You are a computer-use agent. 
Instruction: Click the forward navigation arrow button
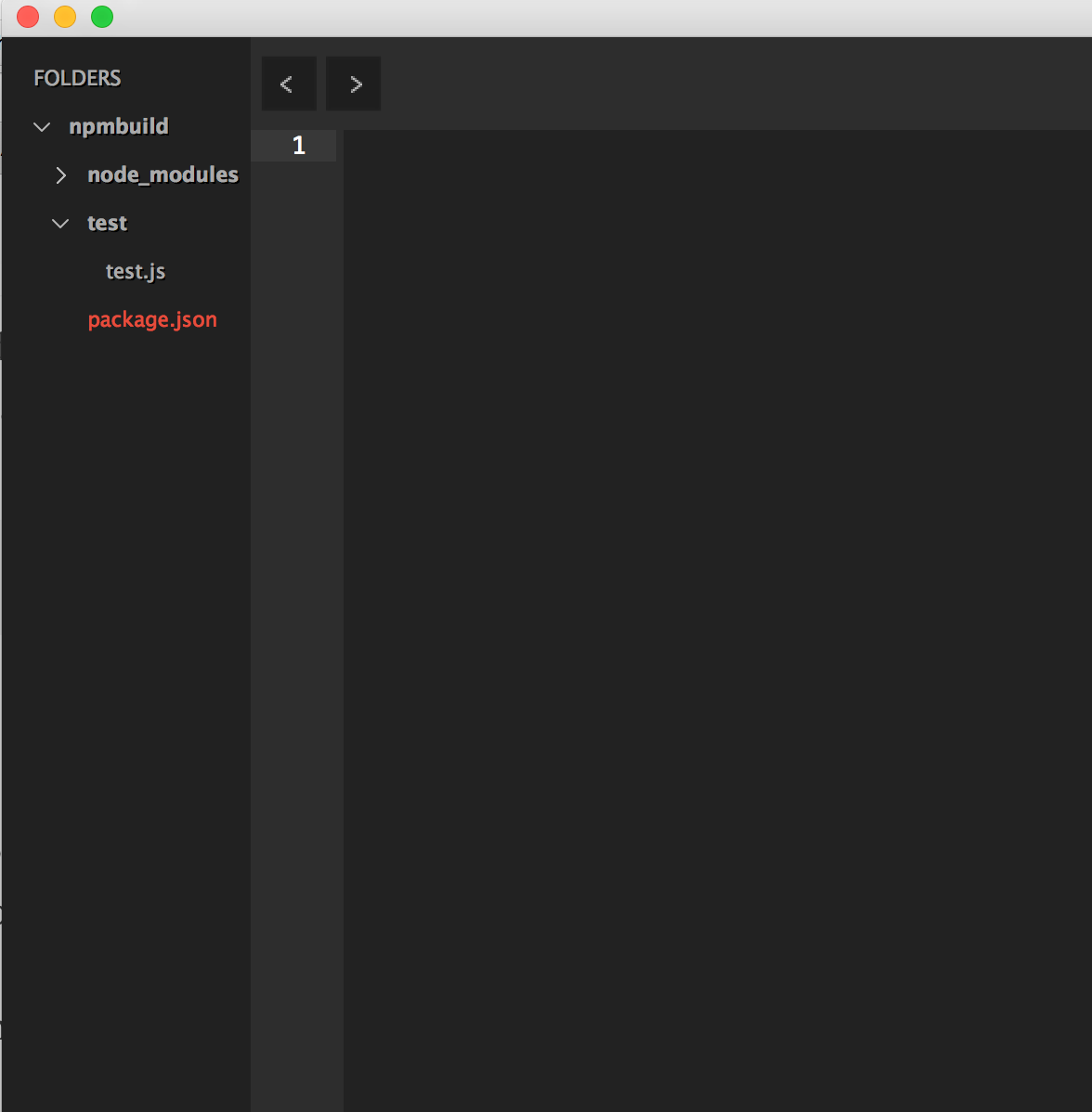354,84
